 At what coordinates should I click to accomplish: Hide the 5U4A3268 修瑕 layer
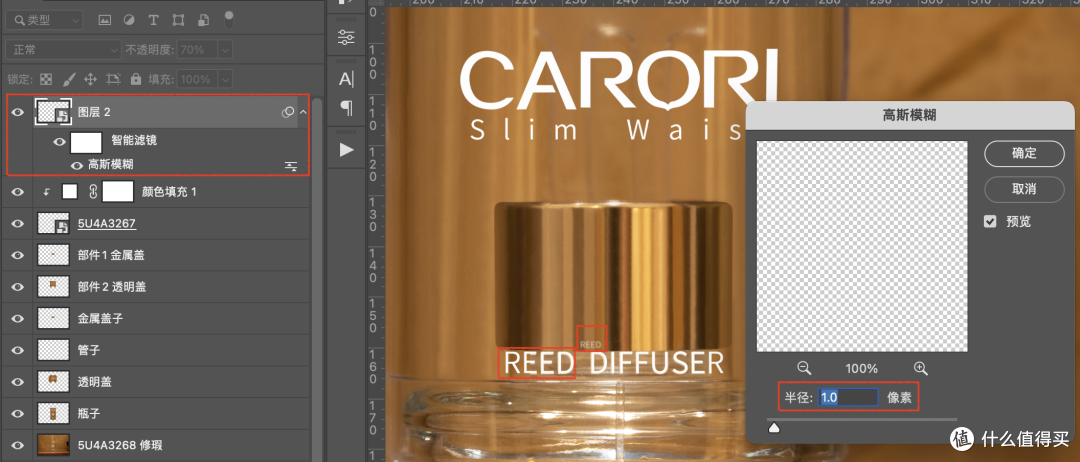pyautogui.click(x=17, y=445)
